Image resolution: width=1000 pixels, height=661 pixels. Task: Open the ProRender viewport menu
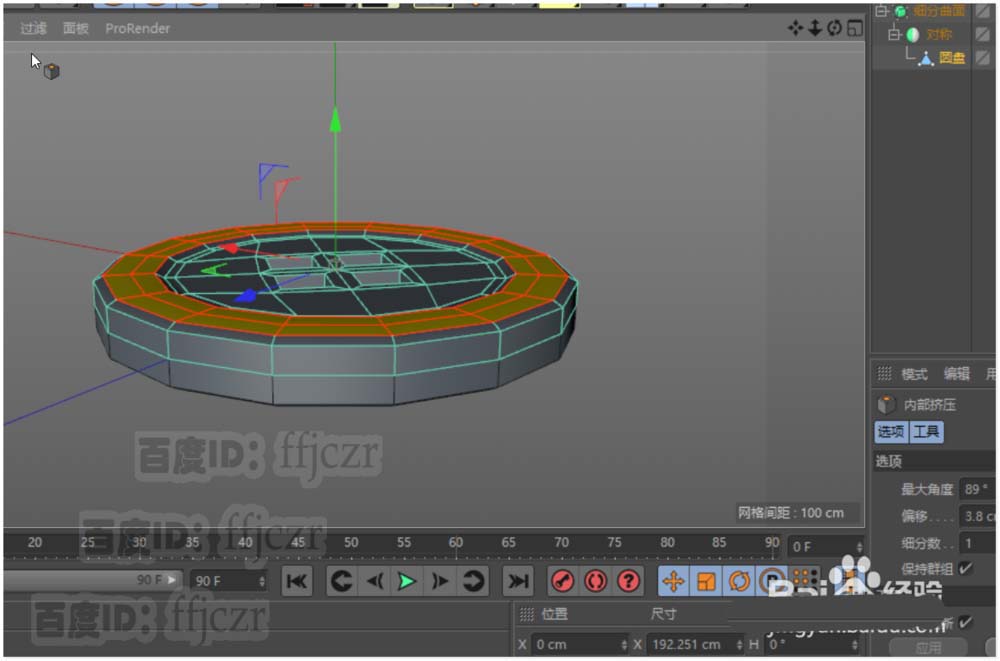(x=137, y=28)
